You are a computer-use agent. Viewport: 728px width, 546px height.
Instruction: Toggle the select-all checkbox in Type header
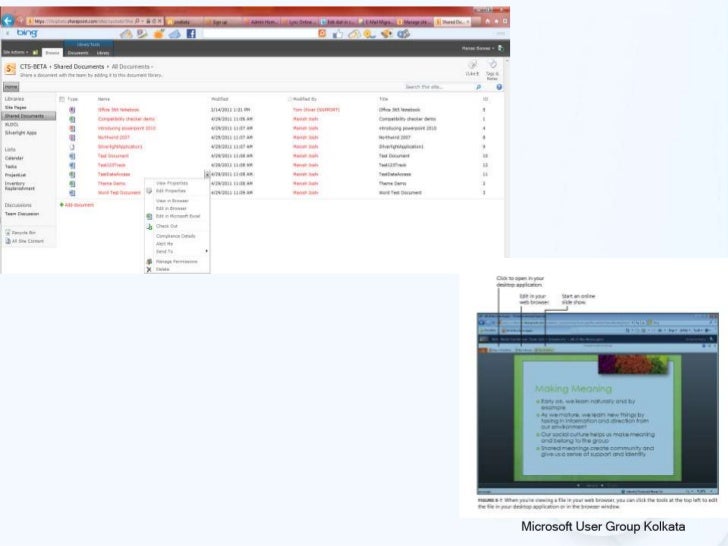pos(62,99)
